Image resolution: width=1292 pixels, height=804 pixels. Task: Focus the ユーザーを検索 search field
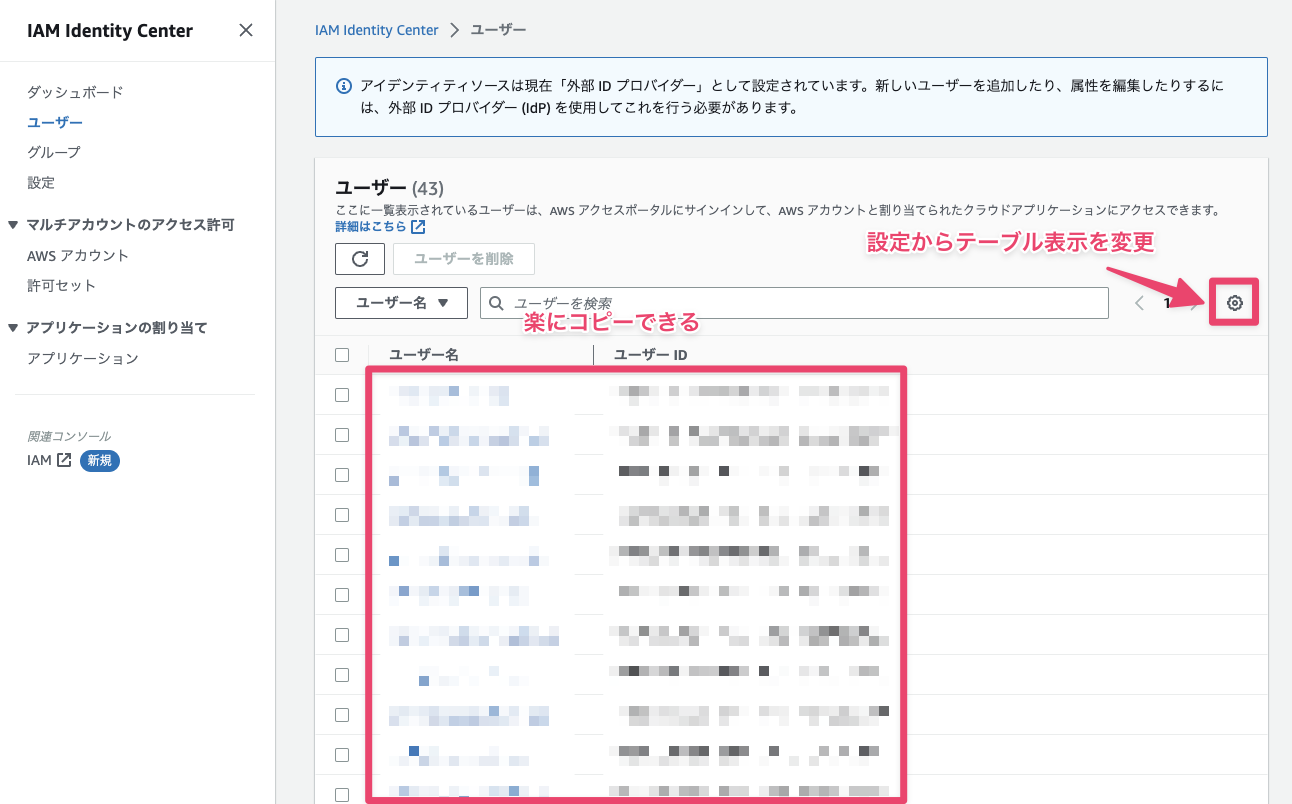[x=795, y=303]
